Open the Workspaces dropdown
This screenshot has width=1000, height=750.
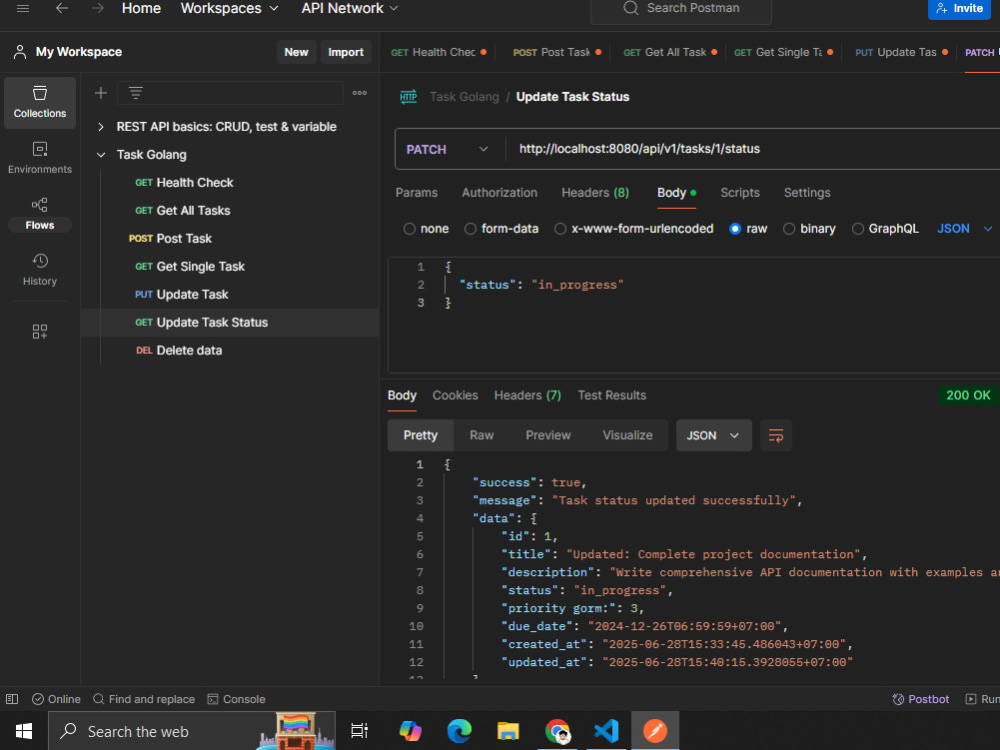(x=230, y=8)
